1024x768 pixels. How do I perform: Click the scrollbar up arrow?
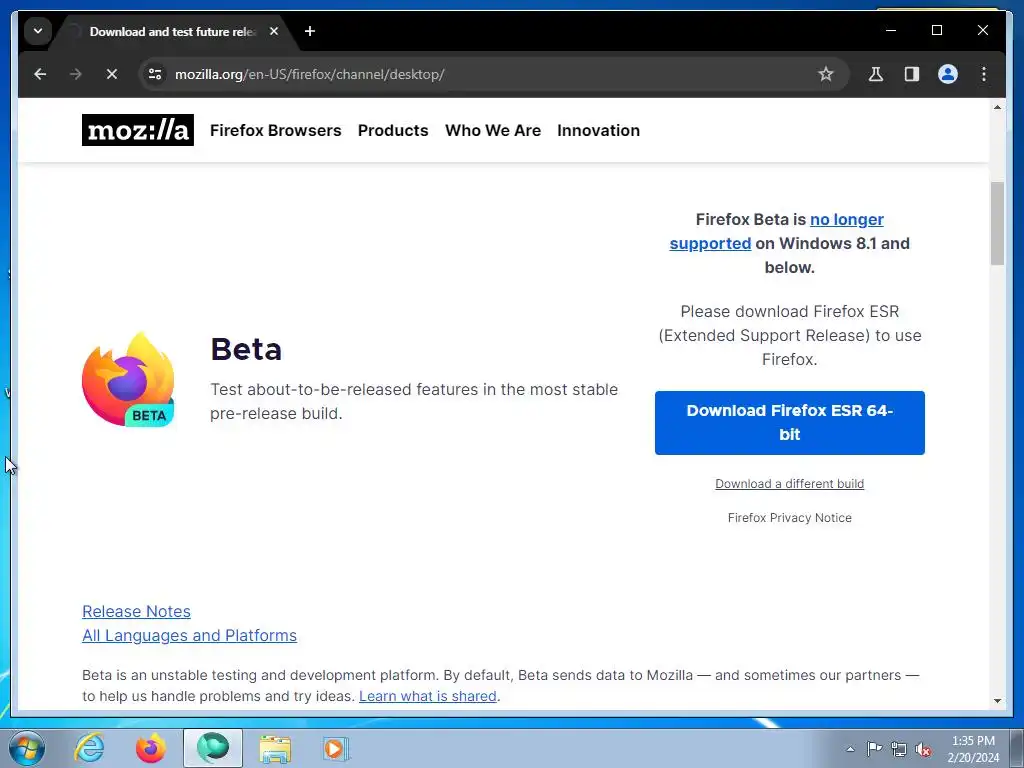point(997,106)
